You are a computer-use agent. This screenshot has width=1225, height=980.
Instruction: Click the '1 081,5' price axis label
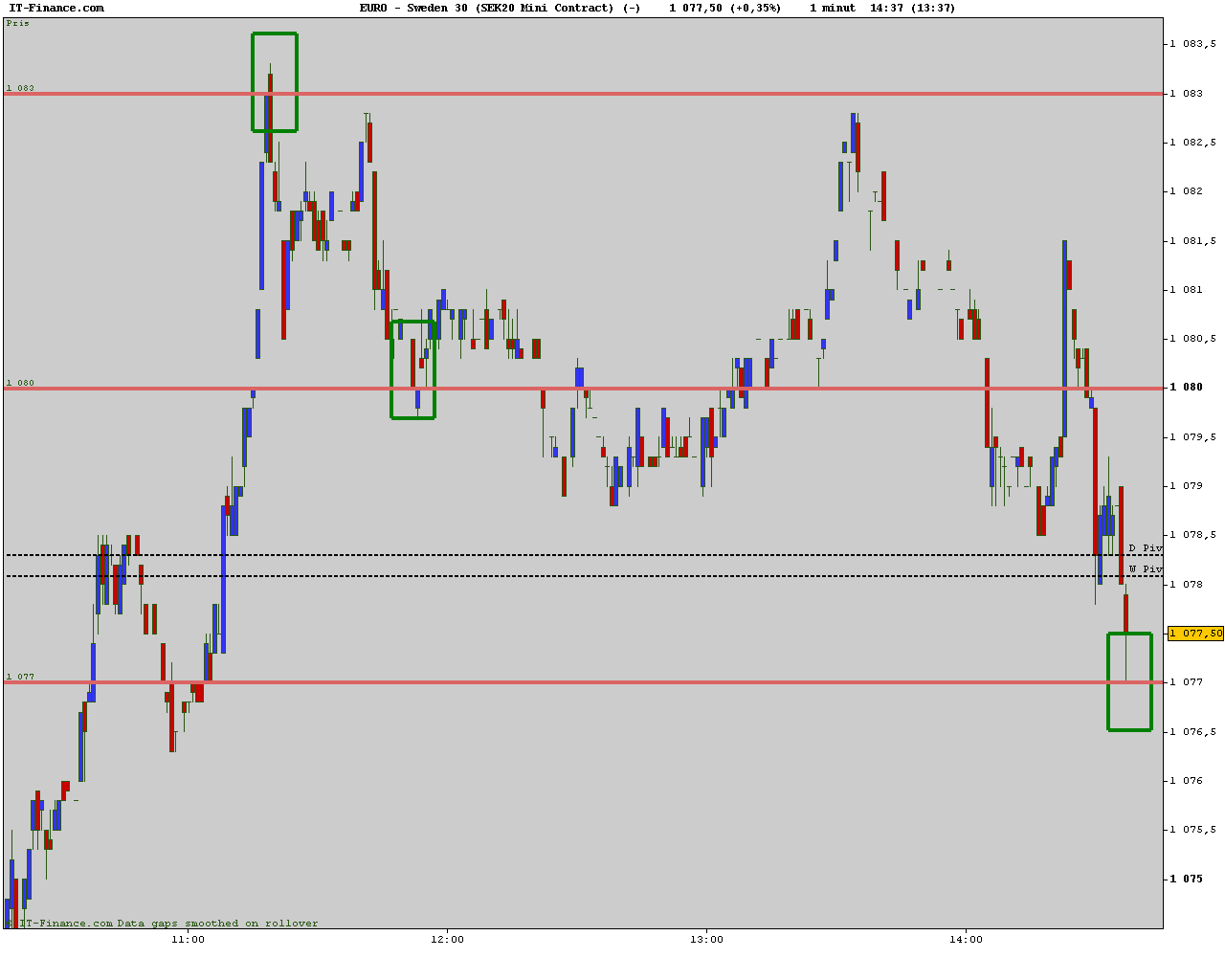point(1193,241)
